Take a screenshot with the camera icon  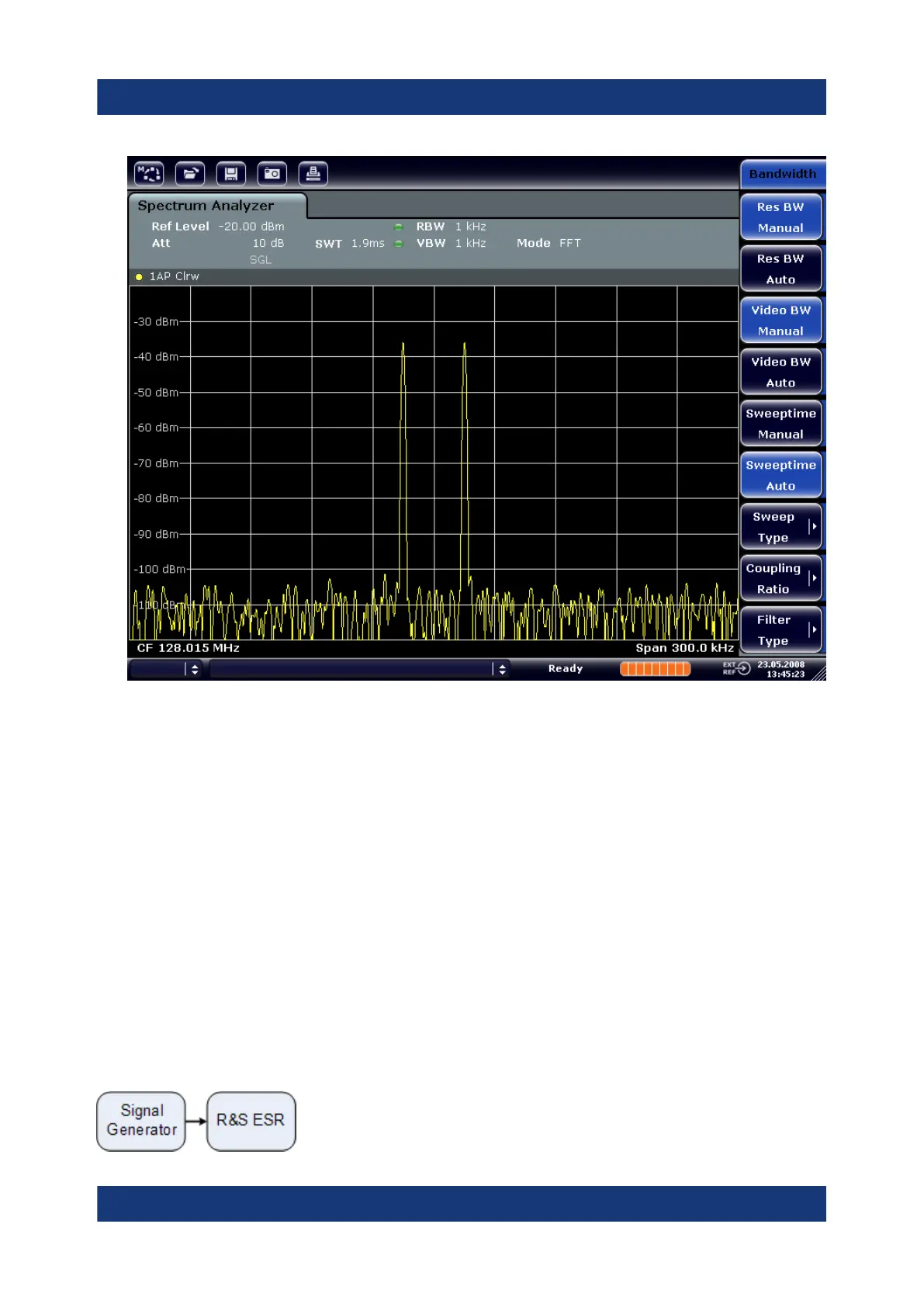[272, 173]
